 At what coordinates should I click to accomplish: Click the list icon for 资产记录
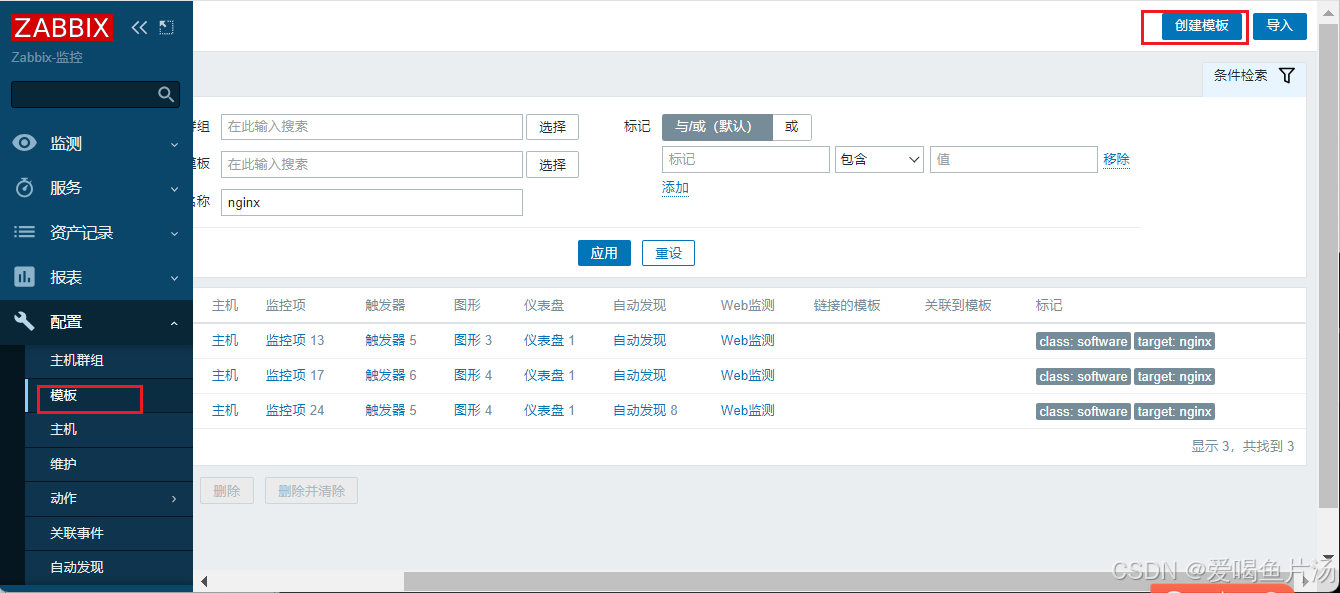coord(24,232)
